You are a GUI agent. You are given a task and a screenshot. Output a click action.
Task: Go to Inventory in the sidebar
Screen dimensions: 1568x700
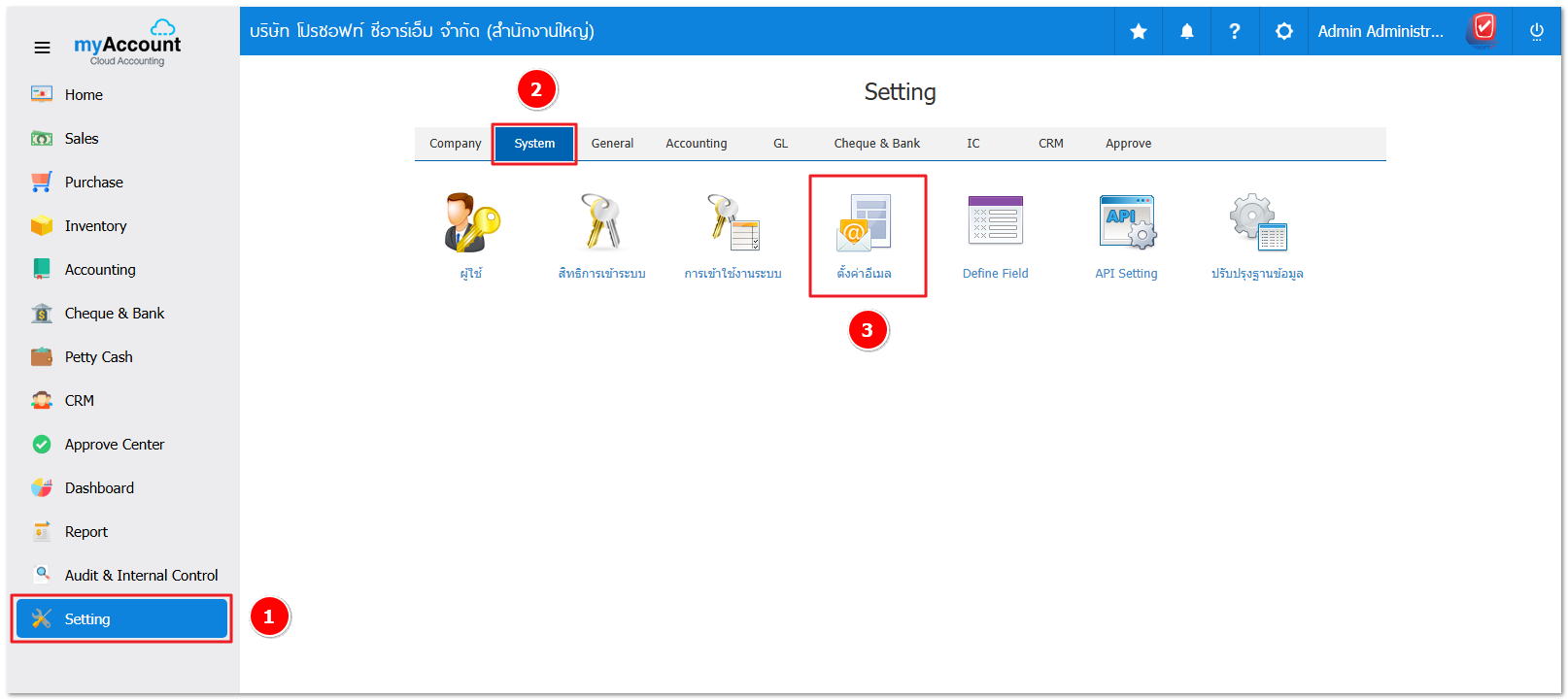[95, 226]
